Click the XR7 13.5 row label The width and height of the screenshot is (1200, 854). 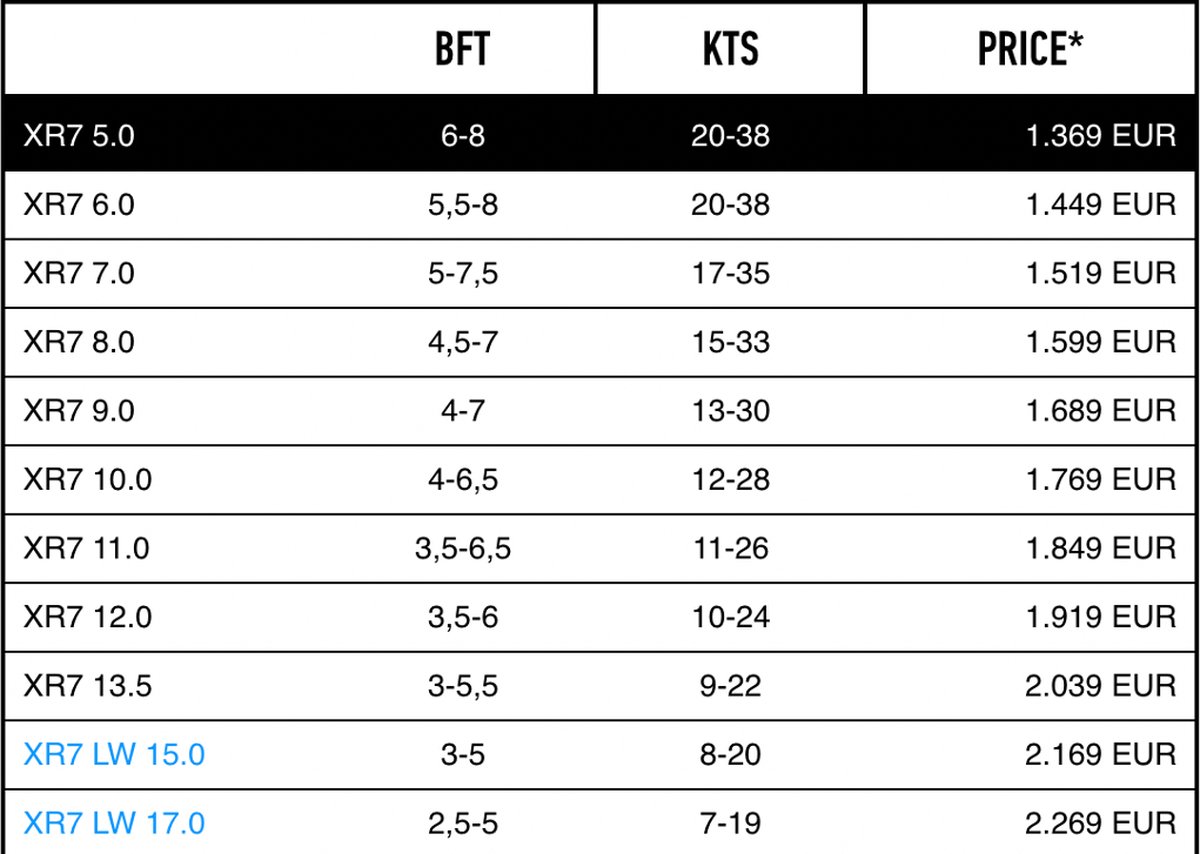pyautogui.click(x=88, y=686)
